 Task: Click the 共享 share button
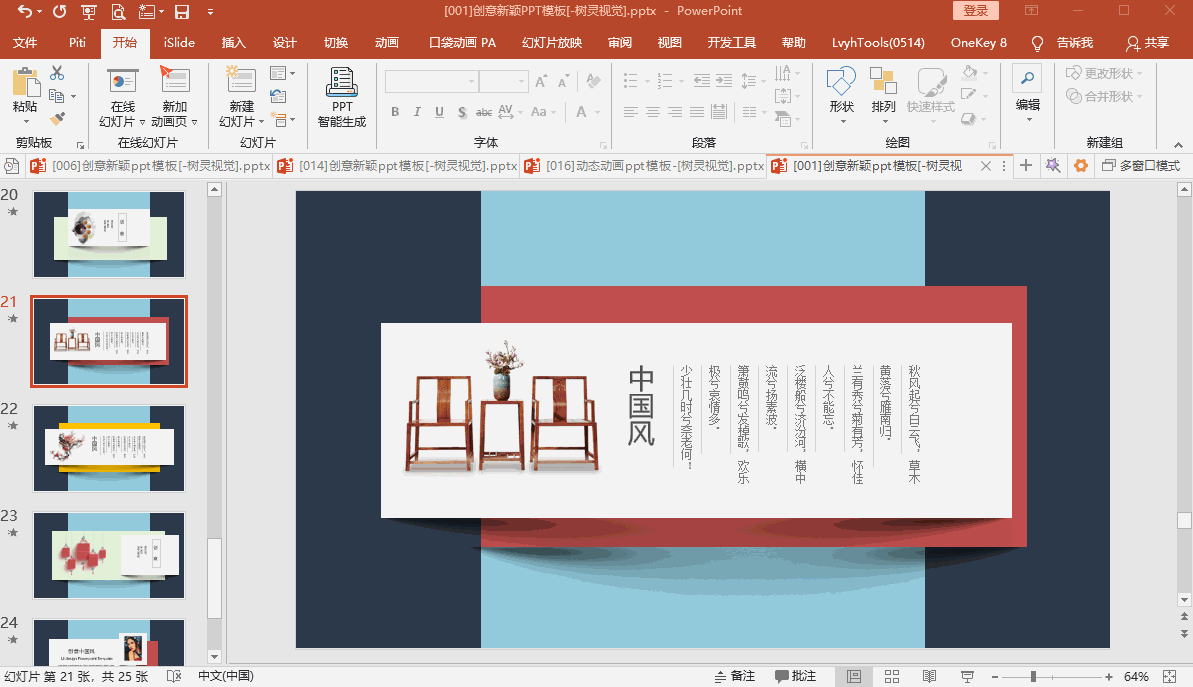tap(1147, 43)
